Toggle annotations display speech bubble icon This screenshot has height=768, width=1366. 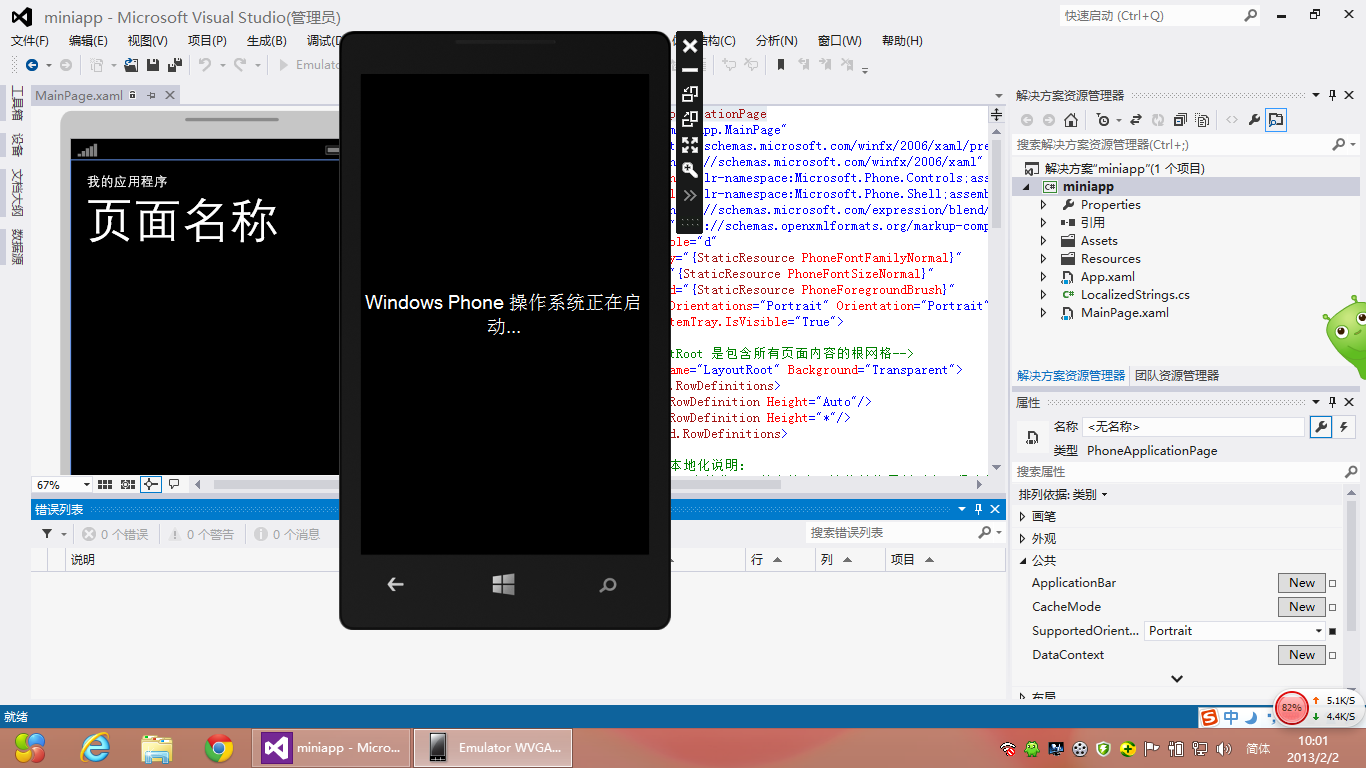174,484
